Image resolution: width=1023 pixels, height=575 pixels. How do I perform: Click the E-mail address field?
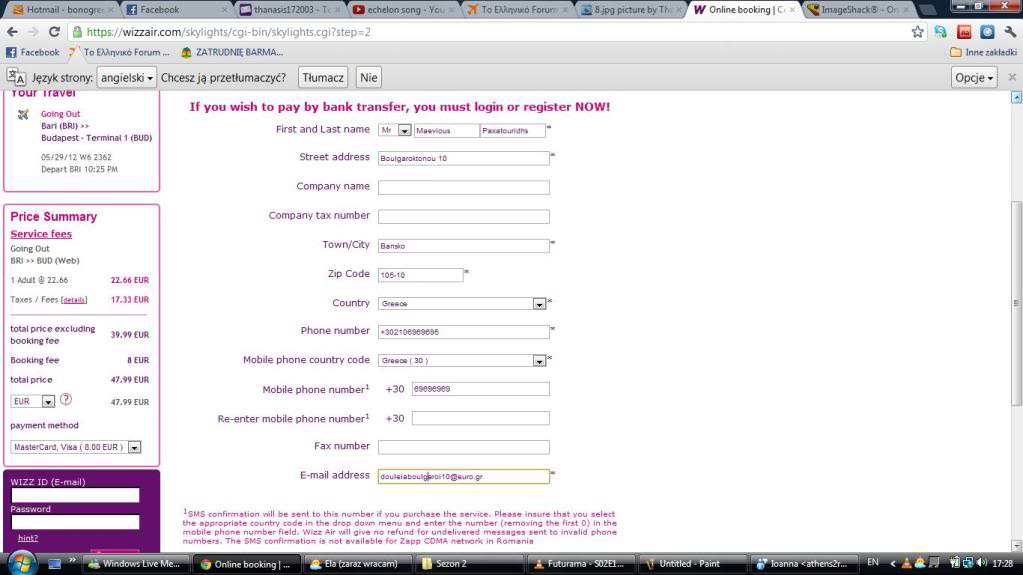464,476
